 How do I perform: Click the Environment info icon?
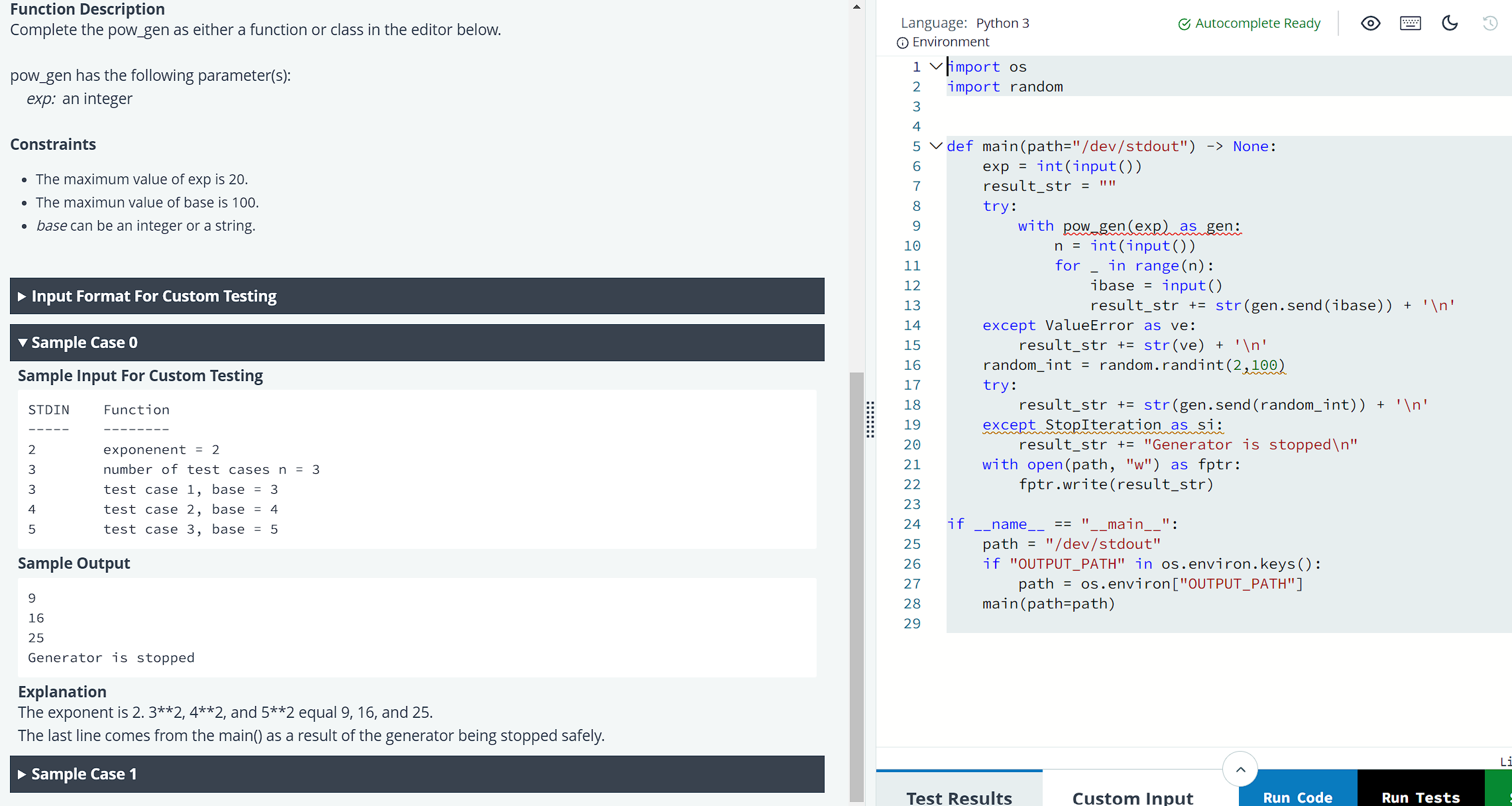[x=903, y=42]
